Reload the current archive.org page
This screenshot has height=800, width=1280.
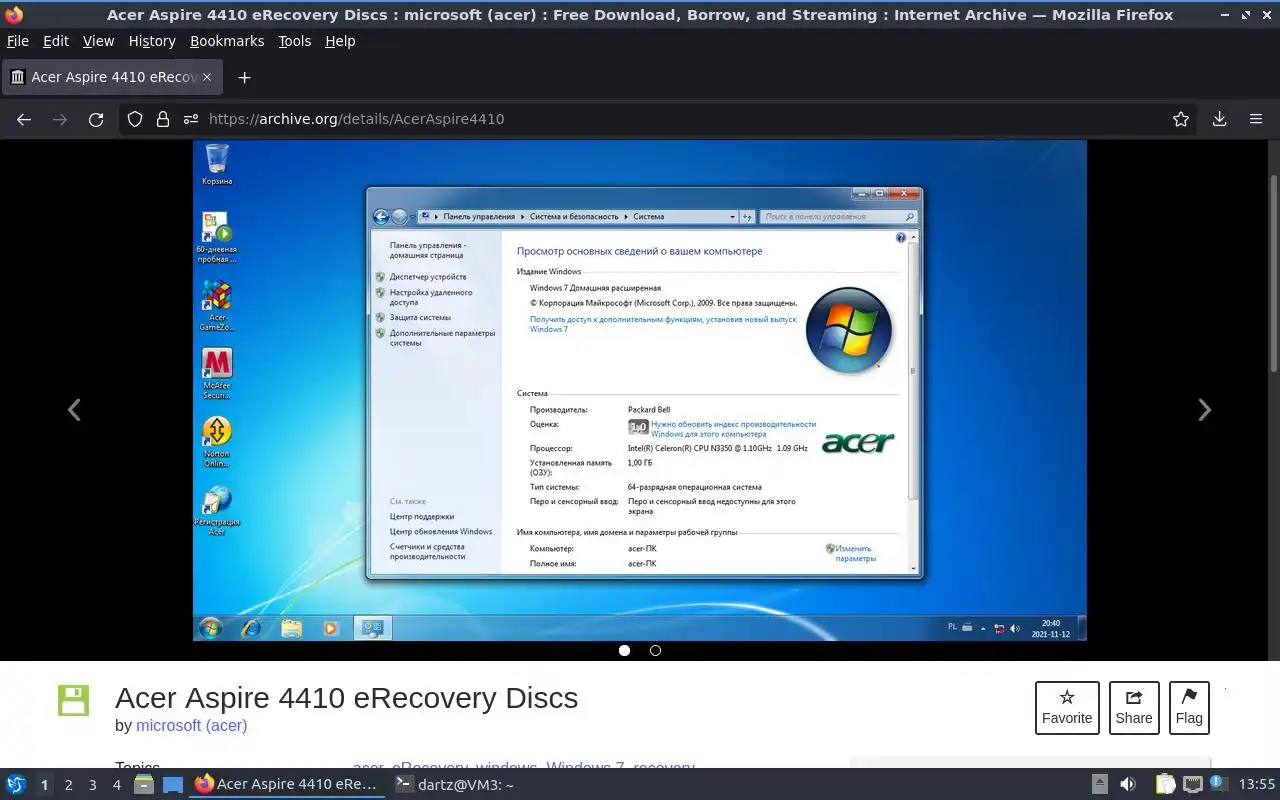tap(96, 119)
